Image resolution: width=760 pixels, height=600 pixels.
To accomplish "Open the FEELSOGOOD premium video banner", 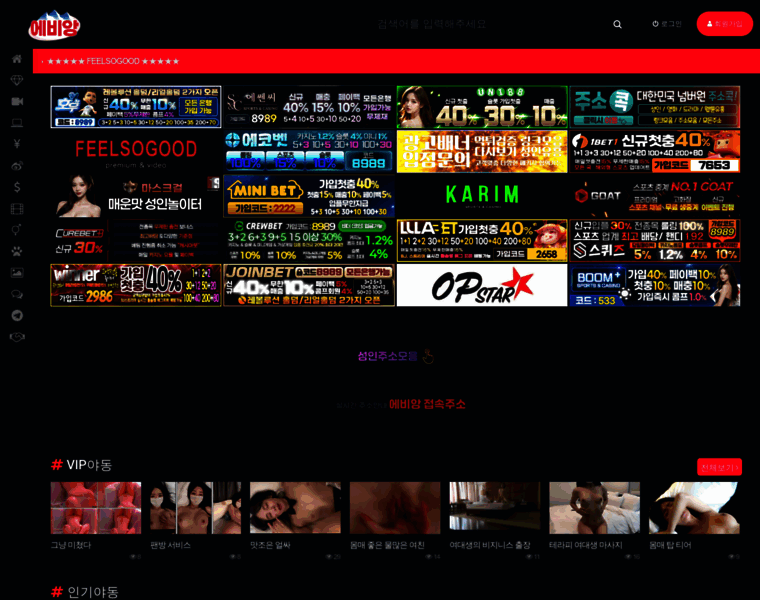I will coord(136,152).
